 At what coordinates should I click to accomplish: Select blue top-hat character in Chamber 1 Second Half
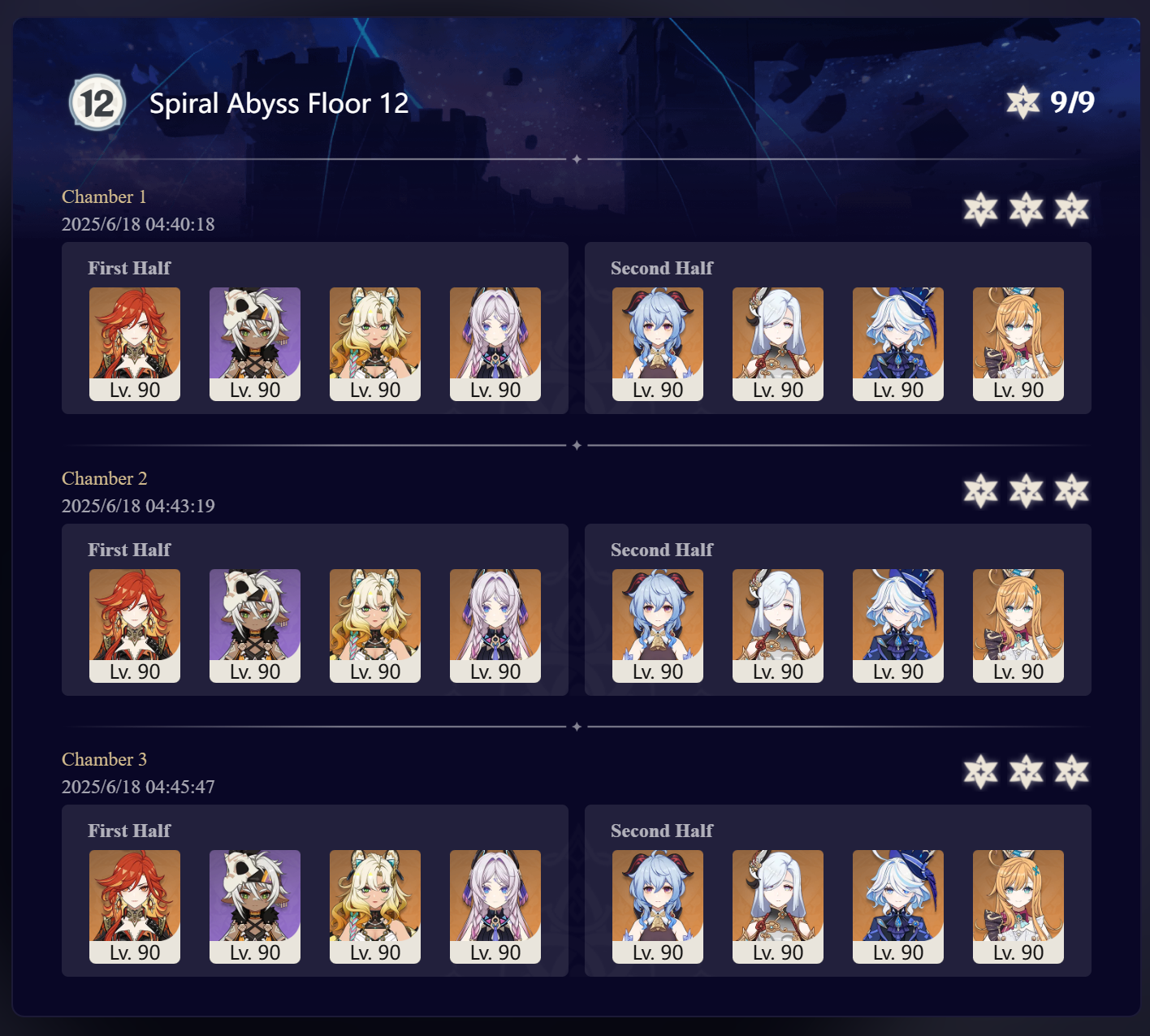[898, 344]
